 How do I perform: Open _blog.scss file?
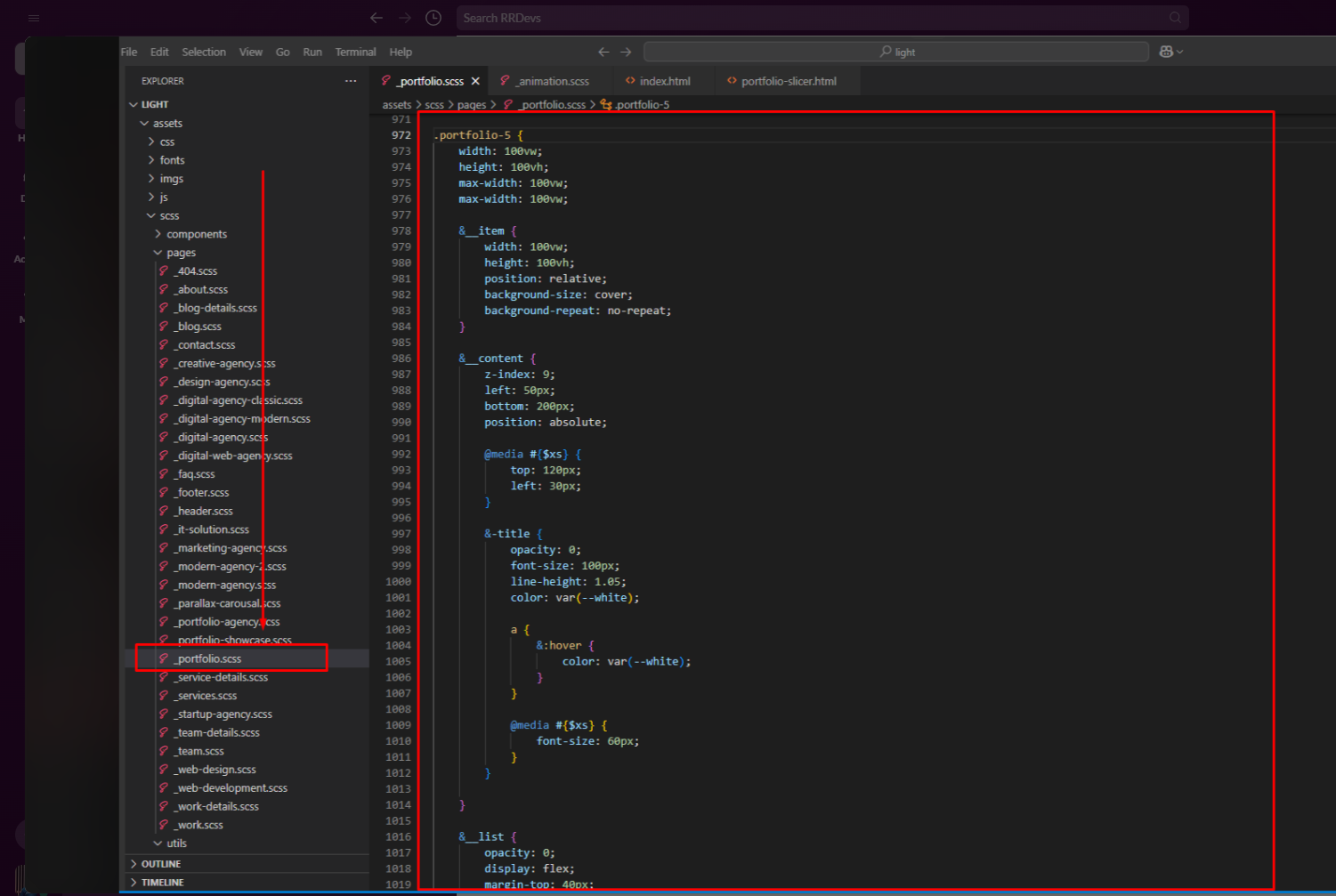tap(198, 327)
